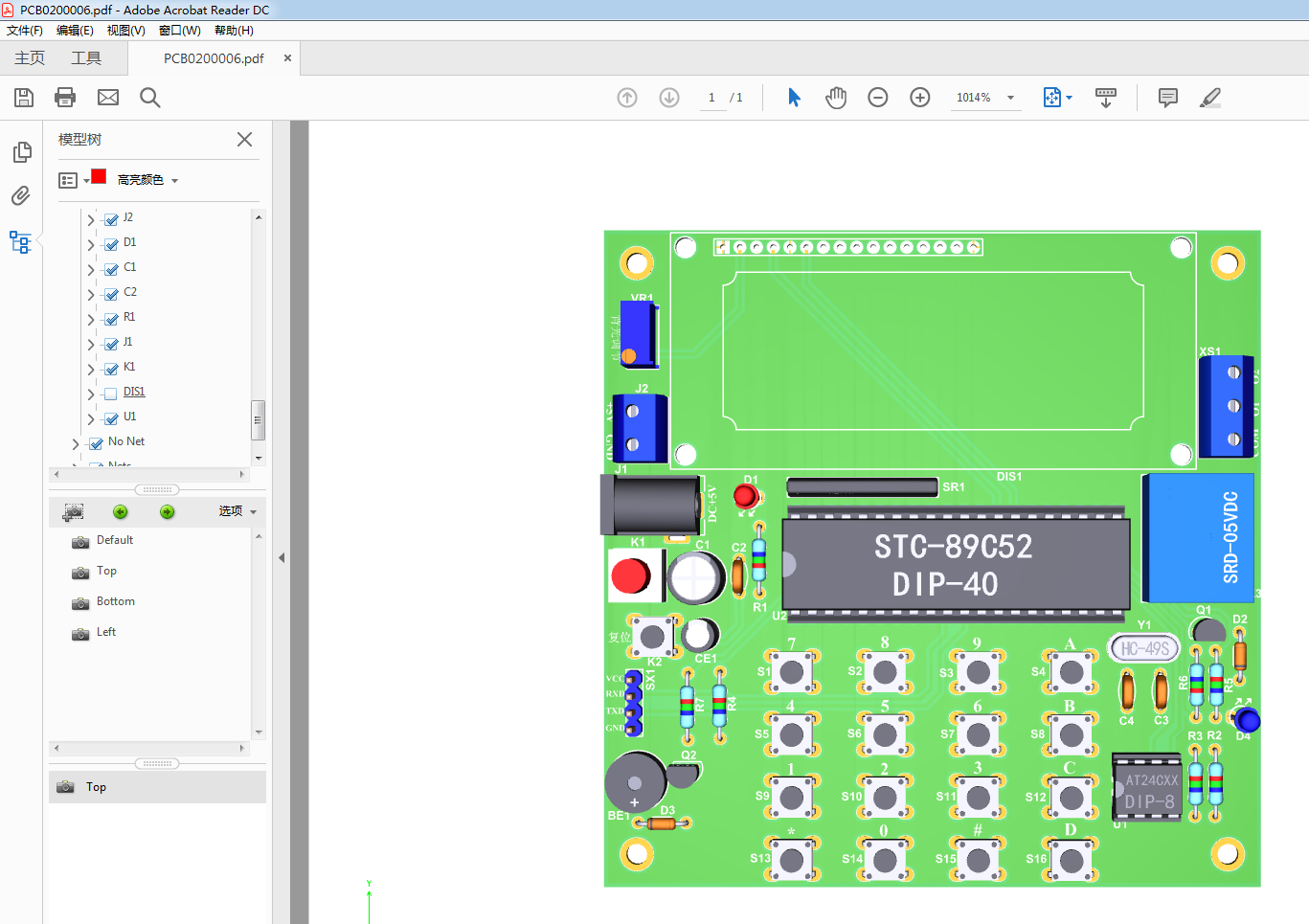
Task: Go to previous view green arrow
Action: point(121,512)
